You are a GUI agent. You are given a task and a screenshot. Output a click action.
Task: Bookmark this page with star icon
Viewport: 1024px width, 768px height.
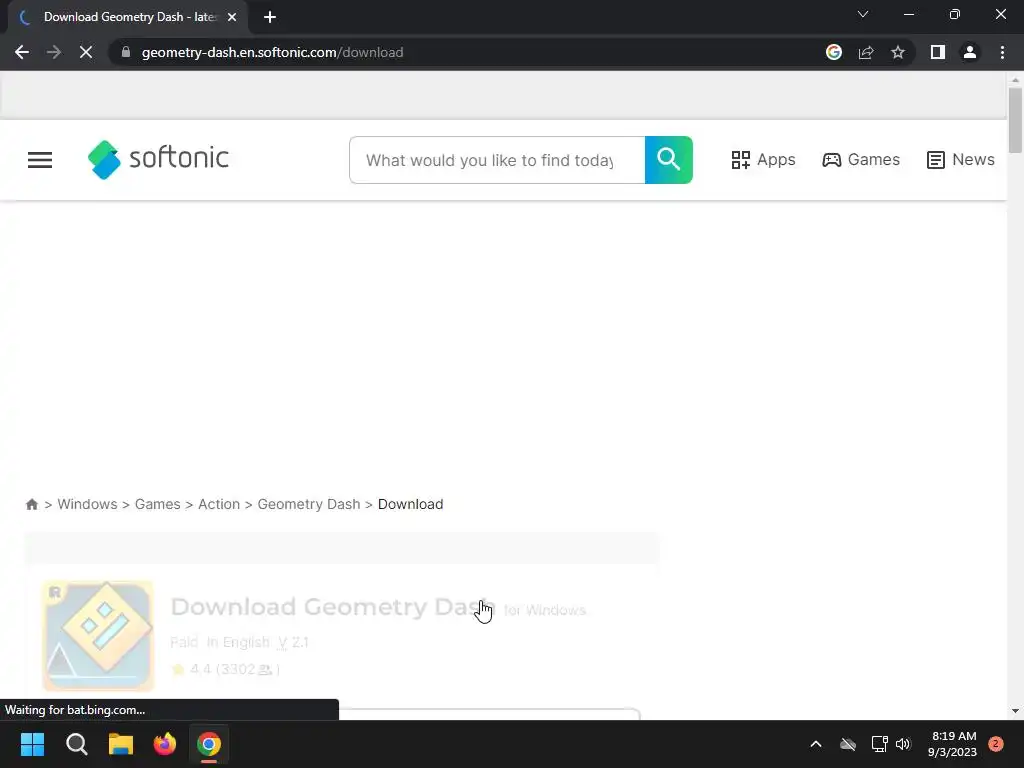click(x=898, y=52)
